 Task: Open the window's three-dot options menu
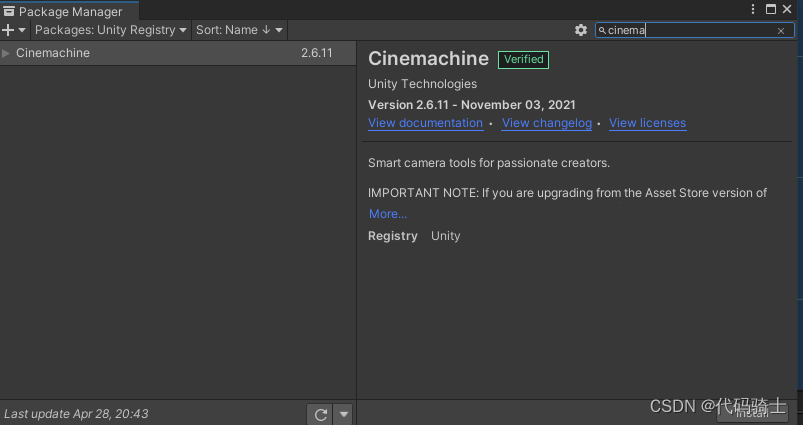[753, 9]
